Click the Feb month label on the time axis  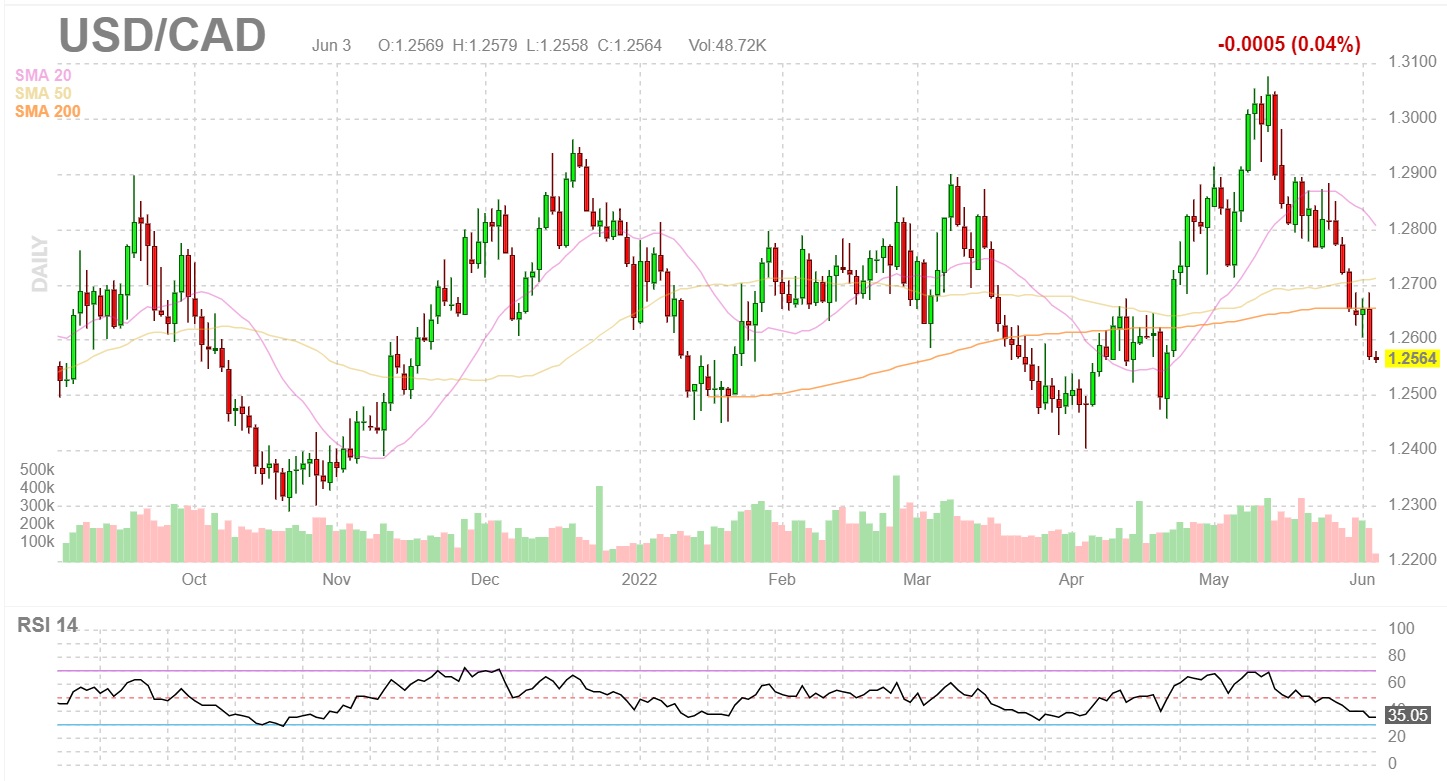click(x=781, y=580)
